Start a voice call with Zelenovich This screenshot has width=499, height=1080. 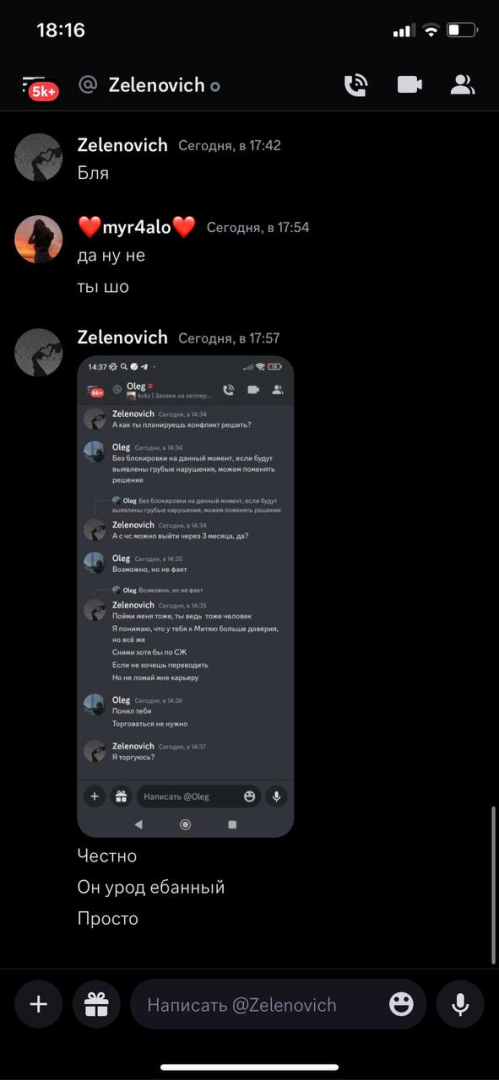tap(356, 85)
